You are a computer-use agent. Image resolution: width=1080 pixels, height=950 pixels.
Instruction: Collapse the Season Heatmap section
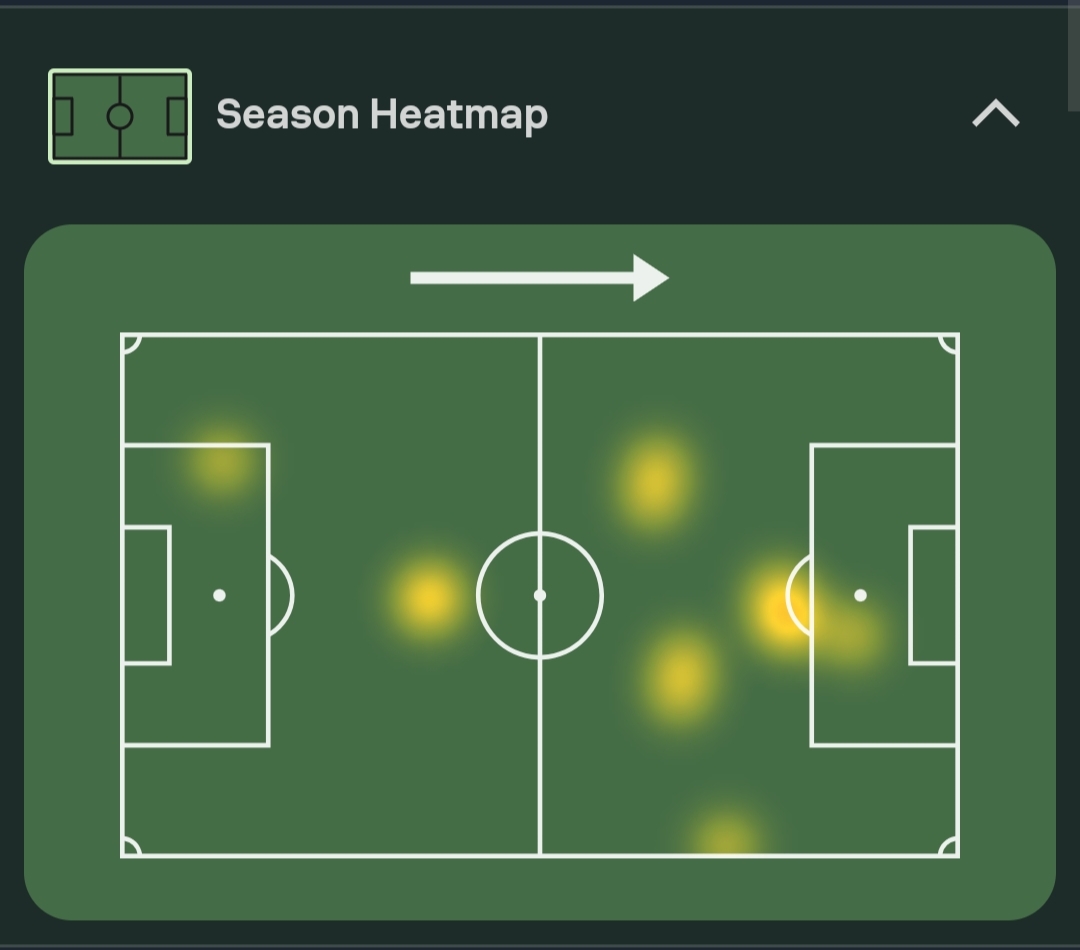pos(995,115)
